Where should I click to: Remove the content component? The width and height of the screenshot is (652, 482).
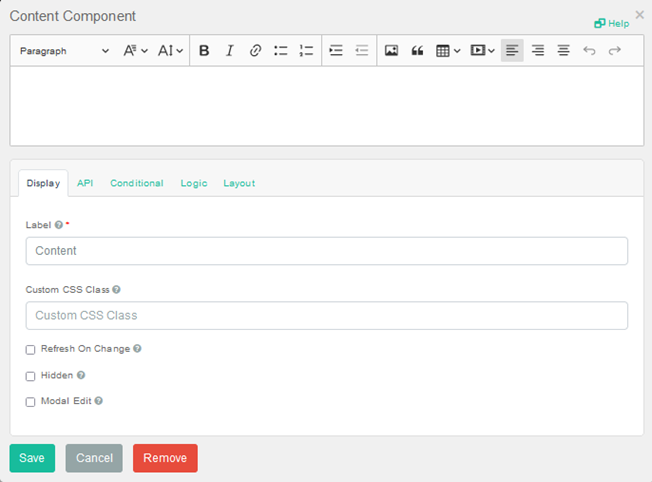[x=165, y=458]
